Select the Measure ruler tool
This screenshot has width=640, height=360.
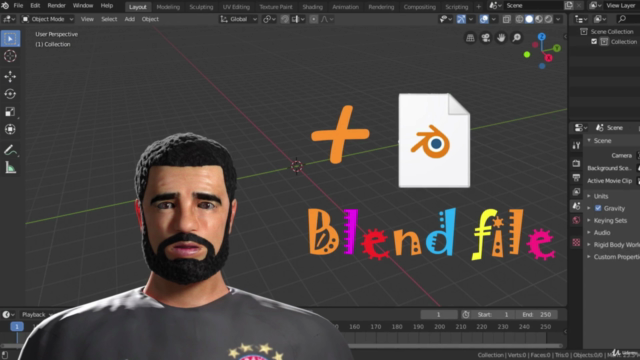point(10,168)
